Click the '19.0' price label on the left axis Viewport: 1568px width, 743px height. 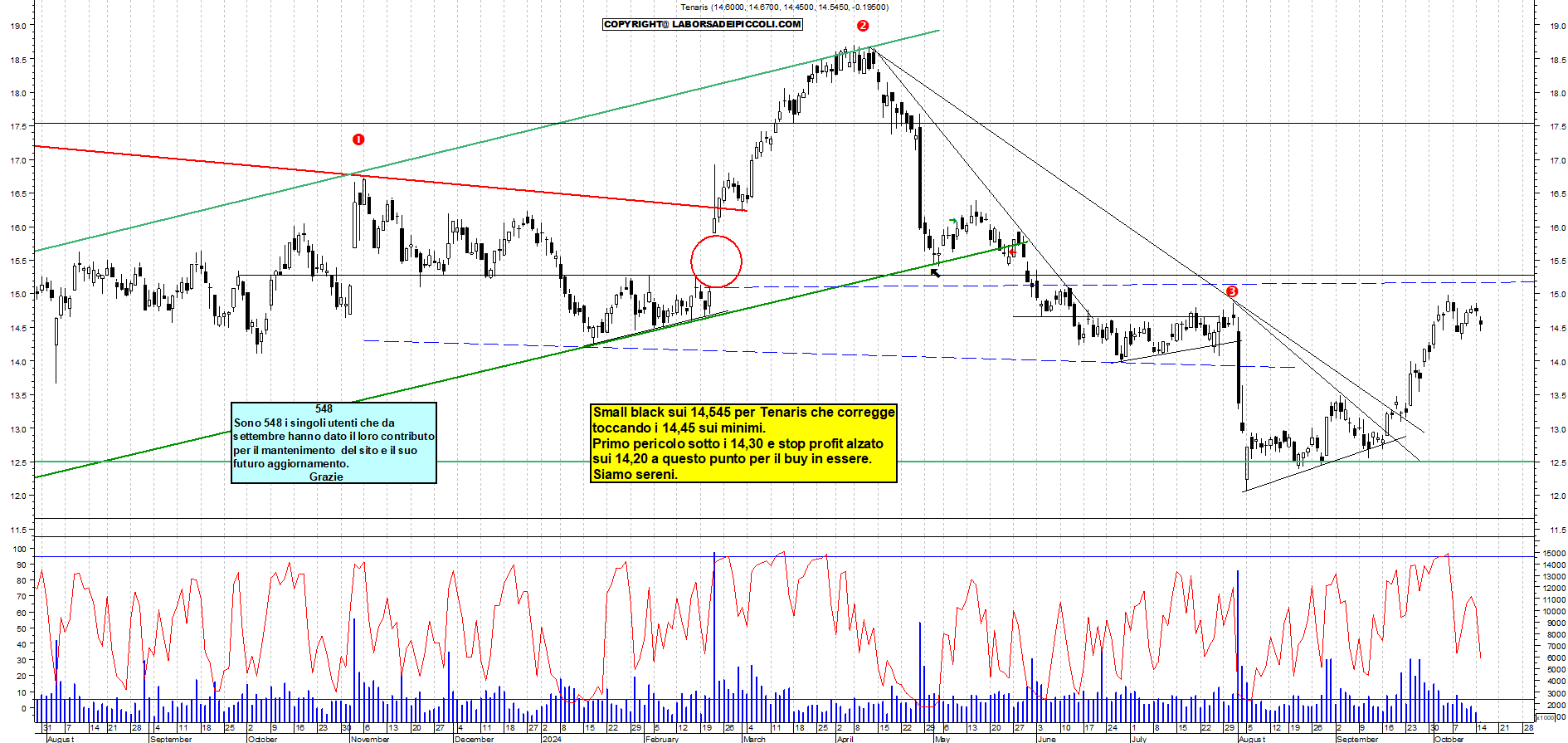tap(17, 26)
